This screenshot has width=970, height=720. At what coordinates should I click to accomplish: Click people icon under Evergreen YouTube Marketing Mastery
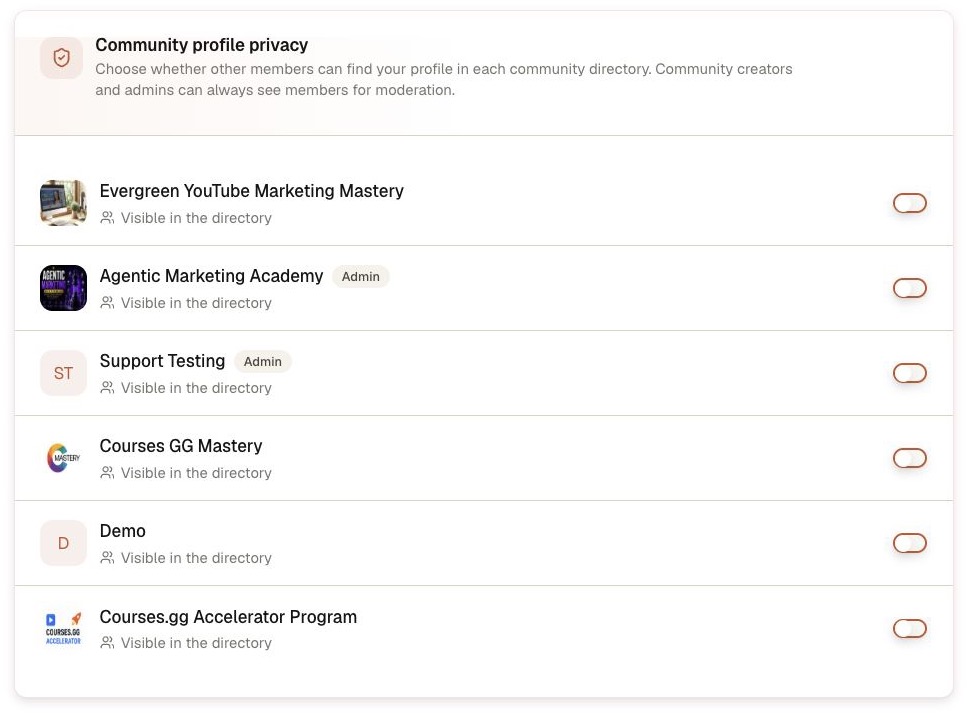pyautogui.click(x=108, y=218)
